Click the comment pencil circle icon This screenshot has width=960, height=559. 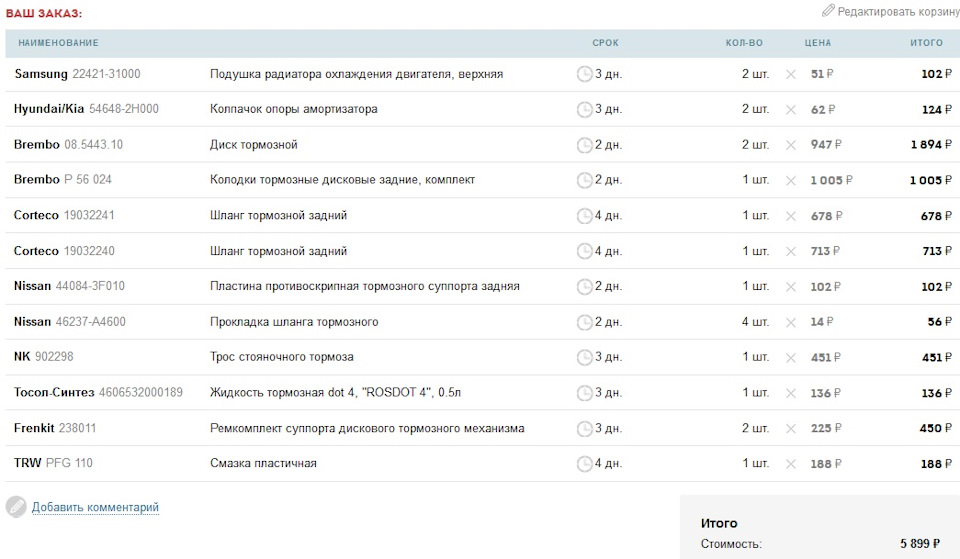pos(17,507)
